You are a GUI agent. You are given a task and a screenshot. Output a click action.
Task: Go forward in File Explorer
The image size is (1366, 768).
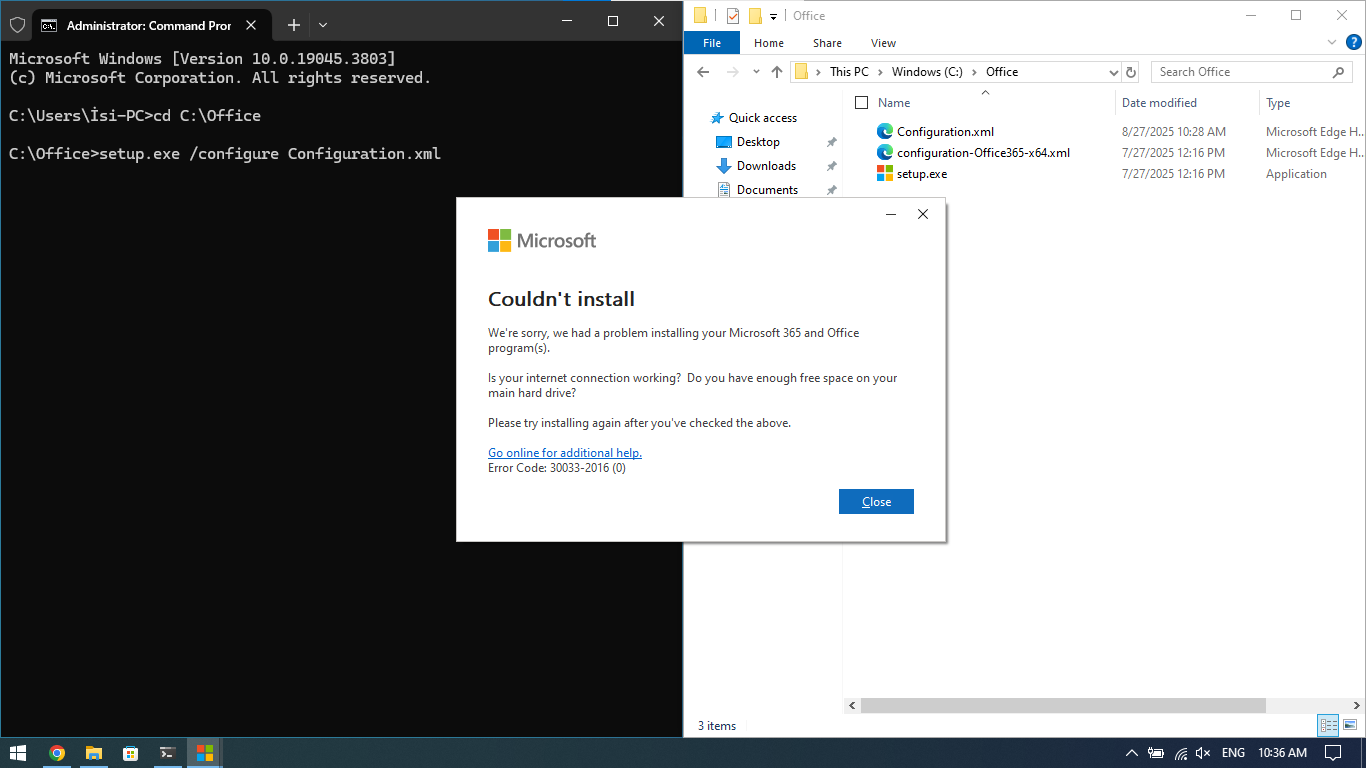[732, 72]
